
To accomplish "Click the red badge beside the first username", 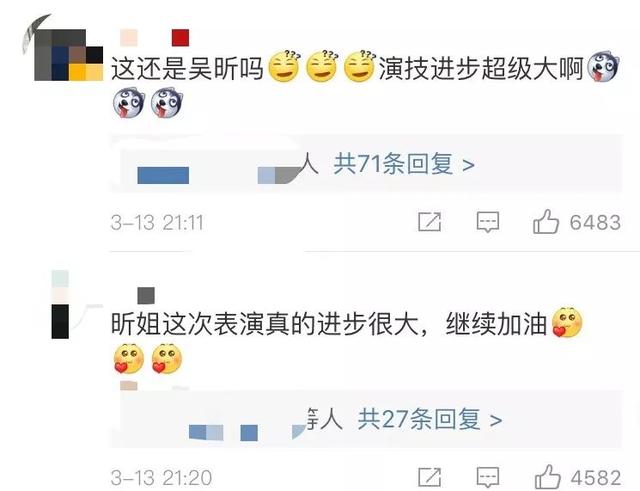I will [x=180, y=38].
